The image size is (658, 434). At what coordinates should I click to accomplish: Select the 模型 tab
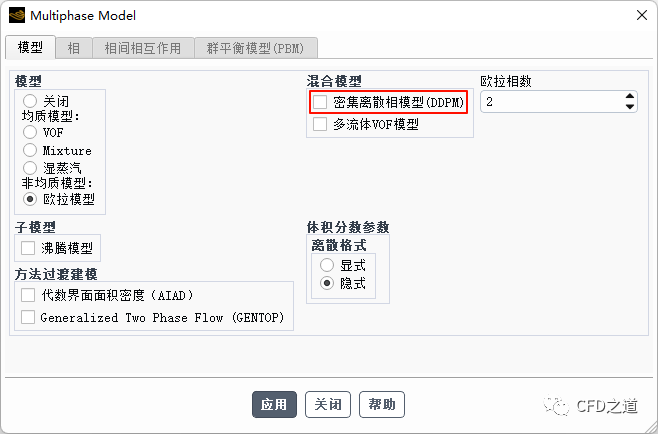coord(31,48)
